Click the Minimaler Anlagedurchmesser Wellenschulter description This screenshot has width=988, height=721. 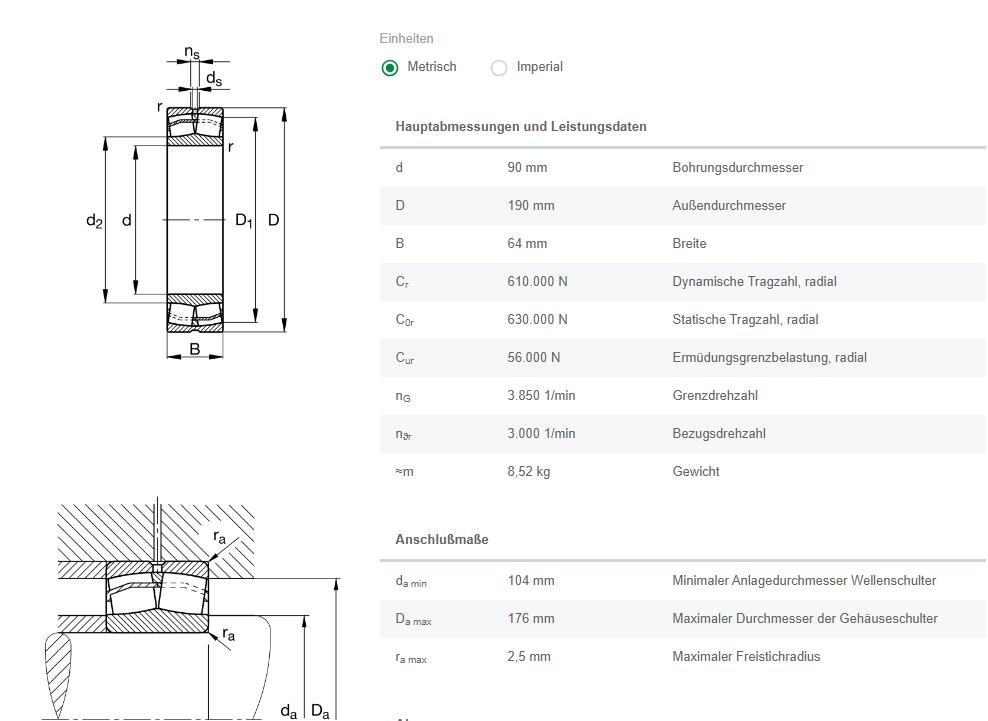tap(804, 581)
